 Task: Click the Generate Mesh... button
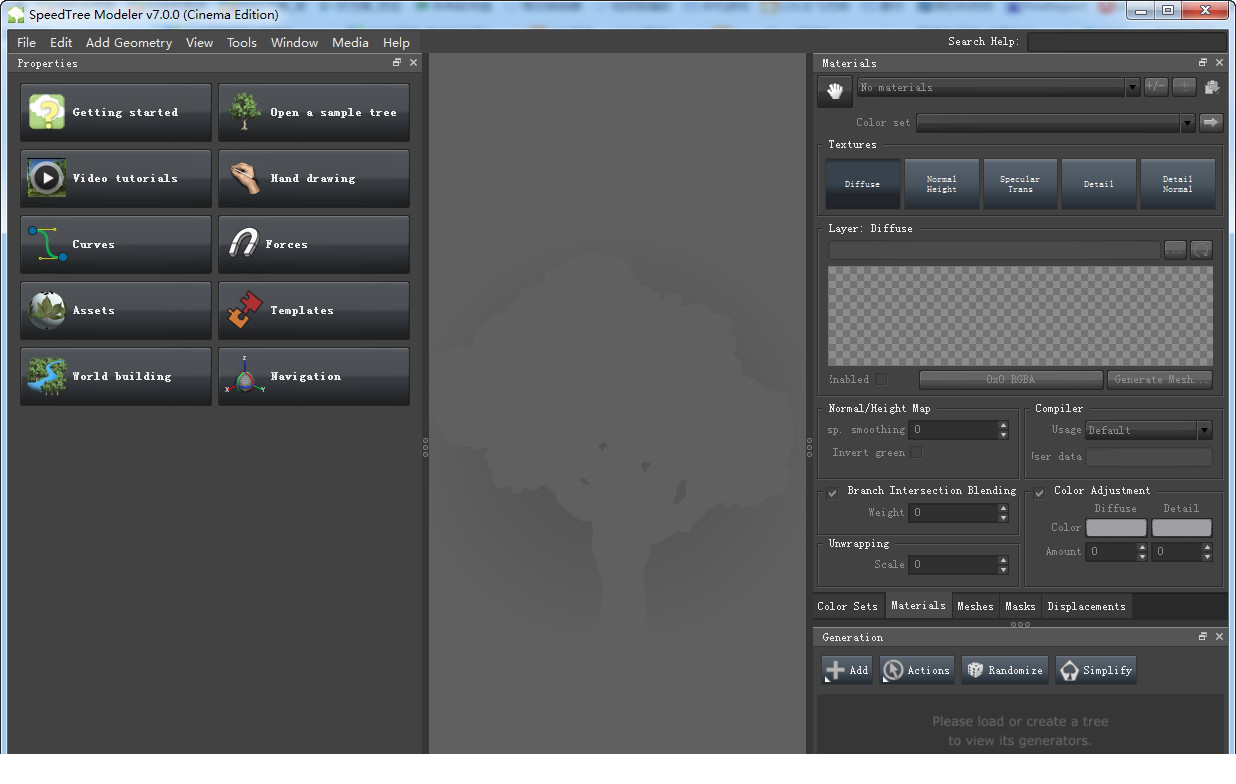(x=1160, y=379)
